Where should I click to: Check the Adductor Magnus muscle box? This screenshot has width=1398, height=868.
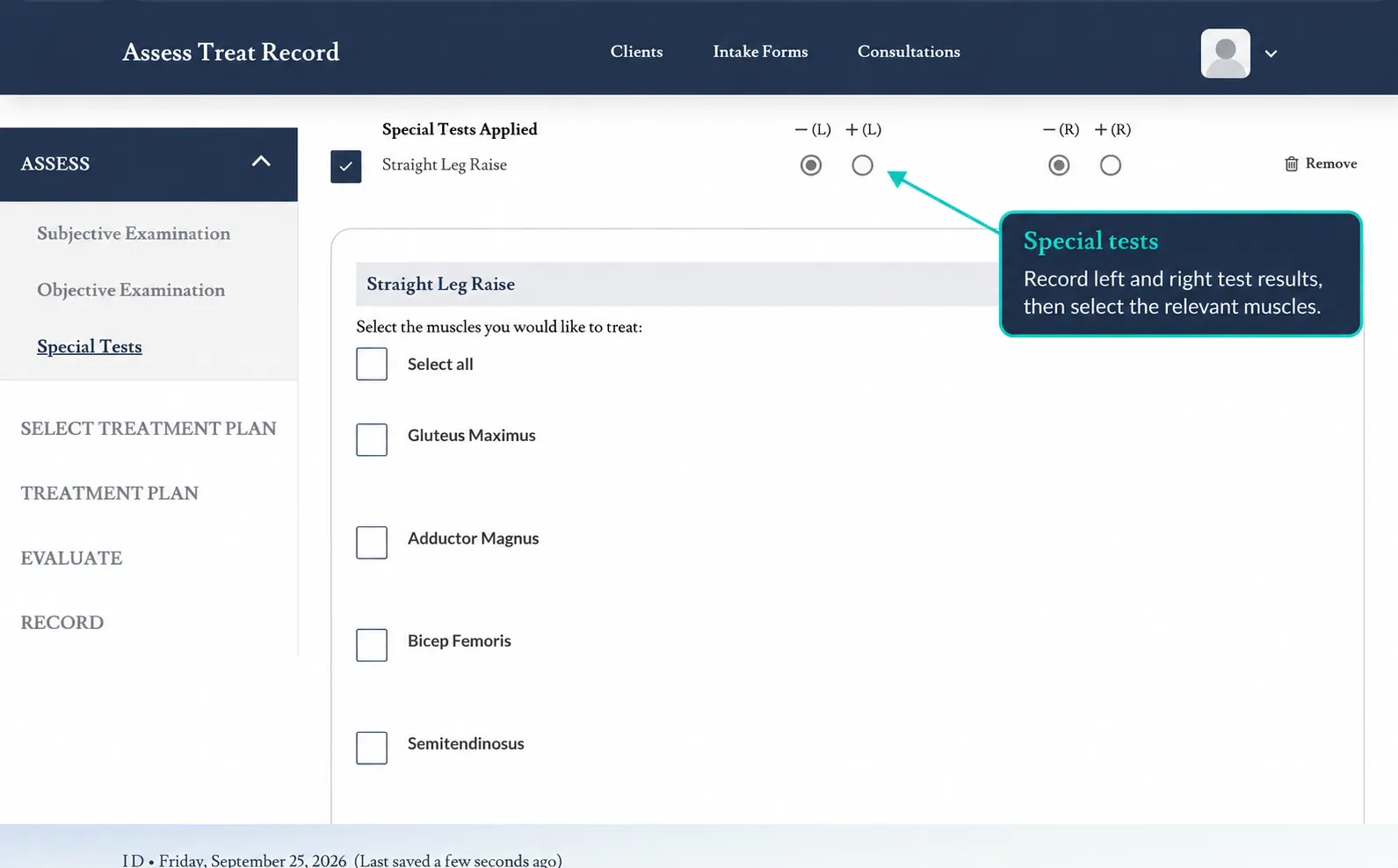point(372,542)
